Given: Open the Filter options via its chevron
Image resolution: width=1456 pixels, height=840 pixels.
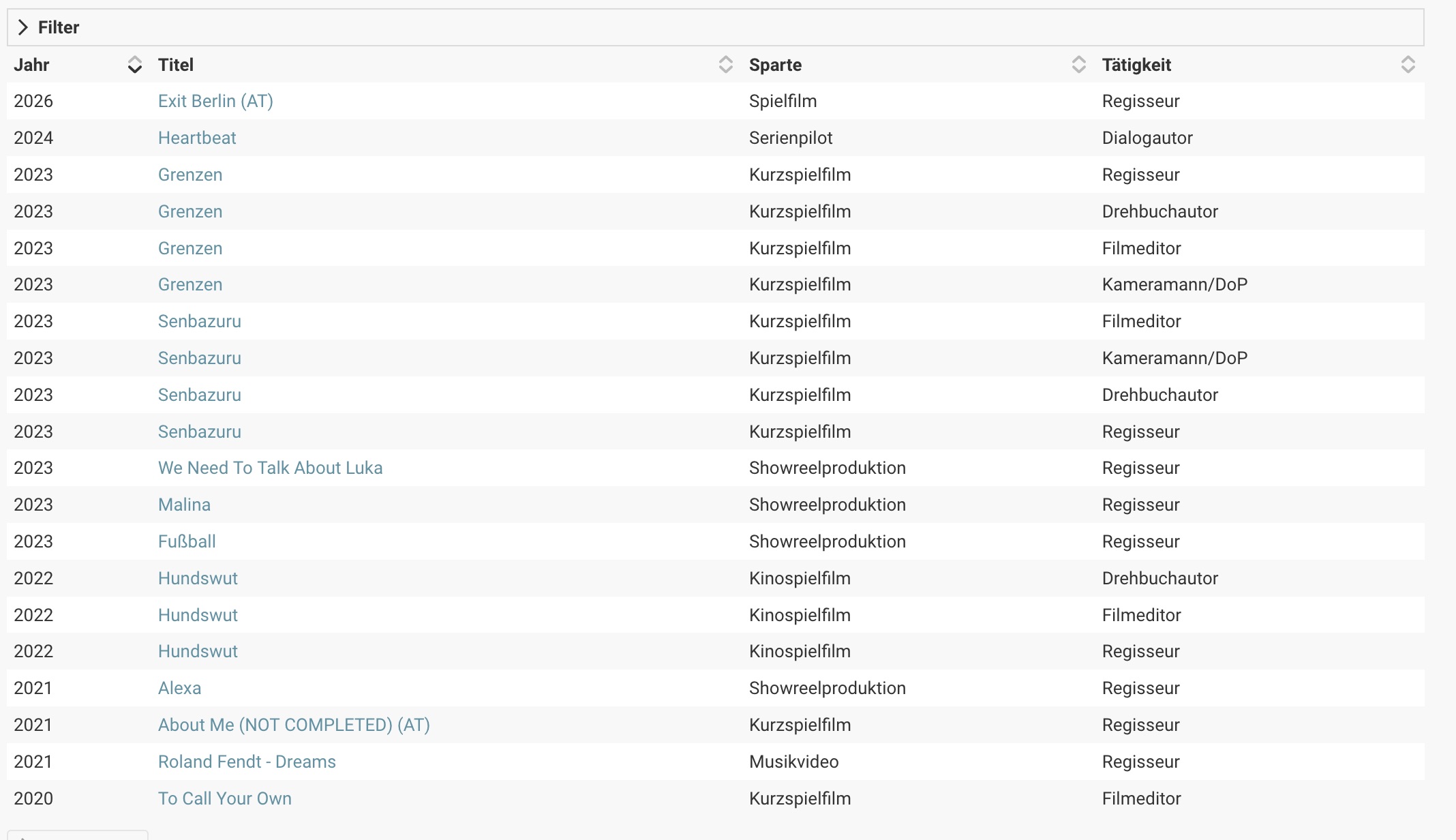Looking at the screenshot, I should point(24,27).
